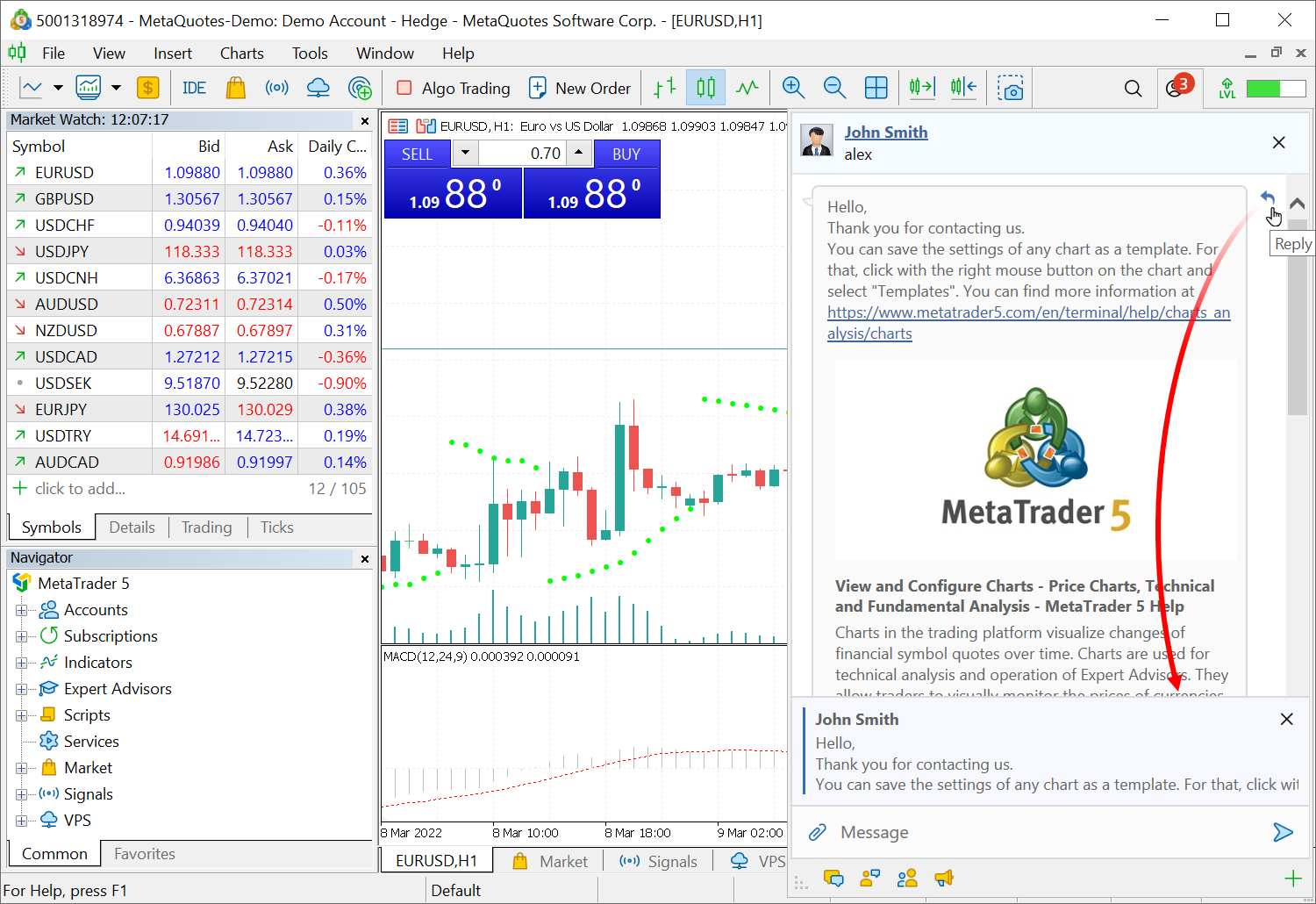
Task: Expand the Accounts node in Navigator
Action: [x=22, y=610]
